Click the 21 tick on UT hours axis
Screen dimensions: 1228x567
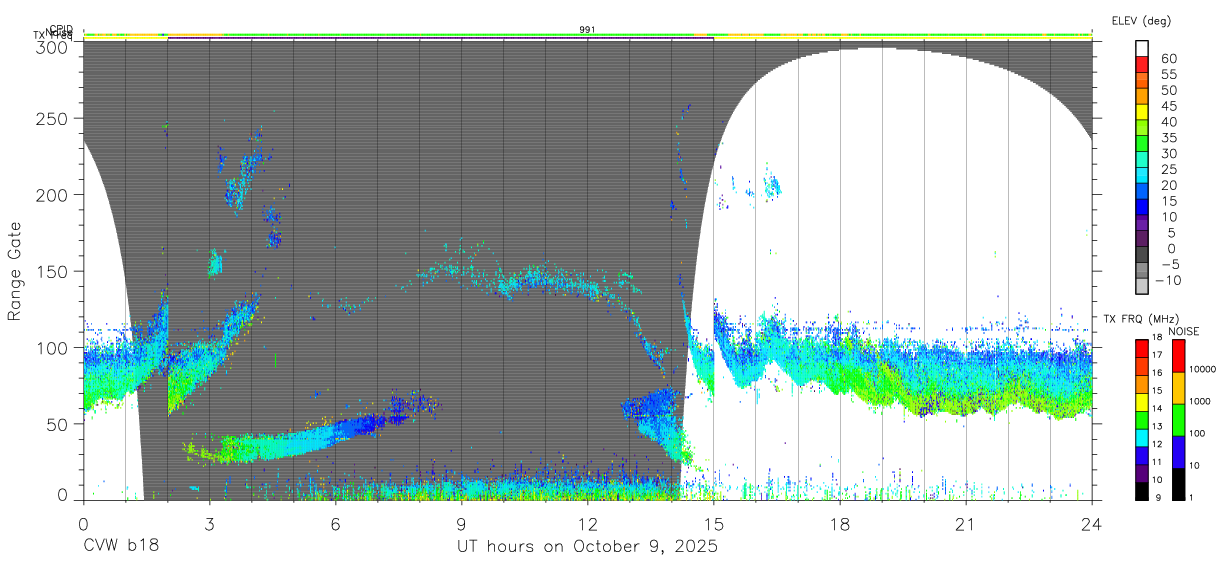click(965, 524)
